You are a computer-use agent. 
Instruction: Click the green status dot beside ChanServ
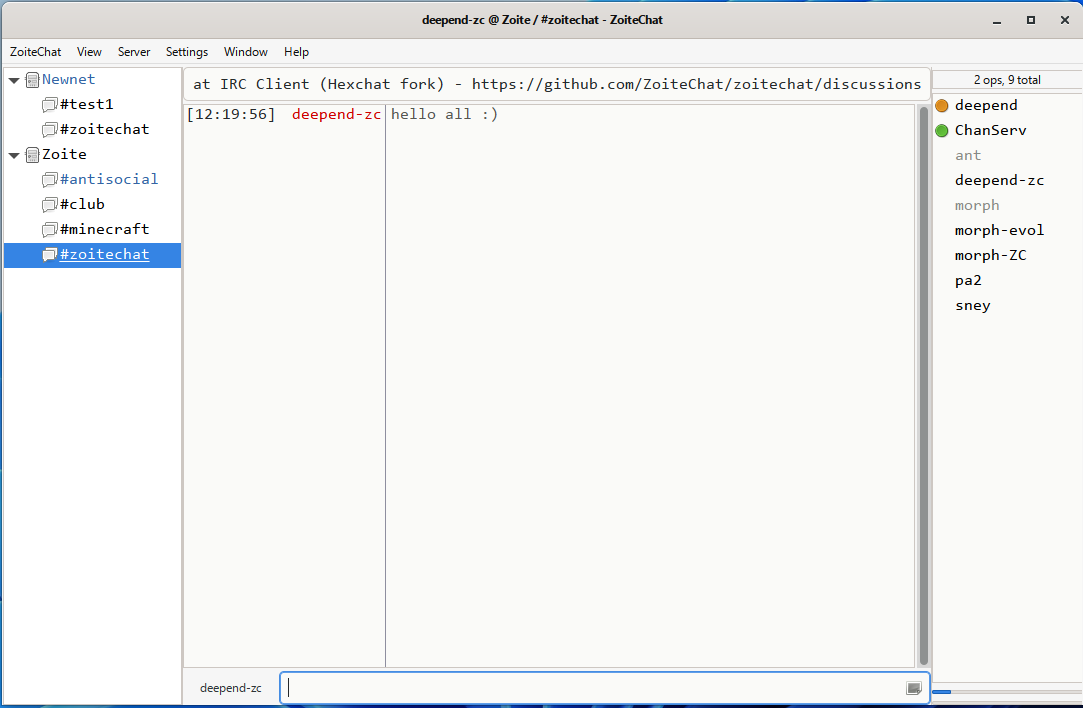click(941, 130)
